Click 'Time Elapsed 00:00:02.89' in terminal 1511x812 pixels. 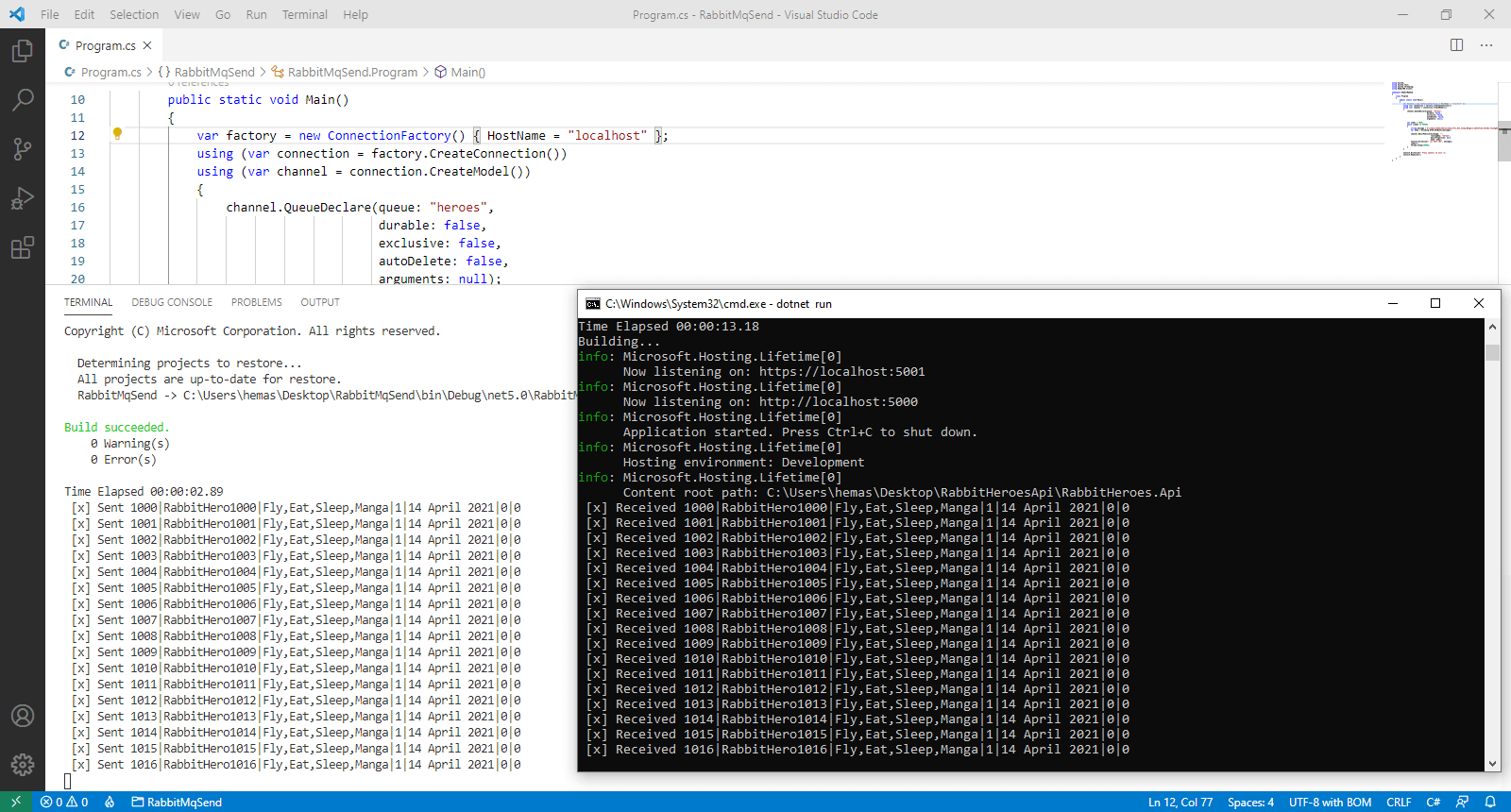click(144, 491)
